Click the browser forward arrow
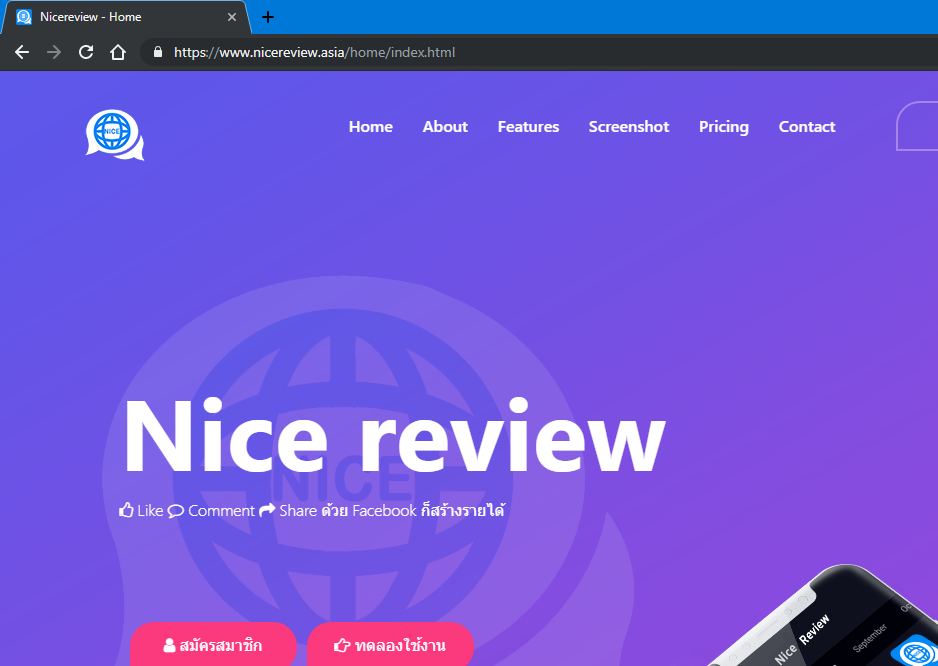938x666 pixels. (54, 52)
